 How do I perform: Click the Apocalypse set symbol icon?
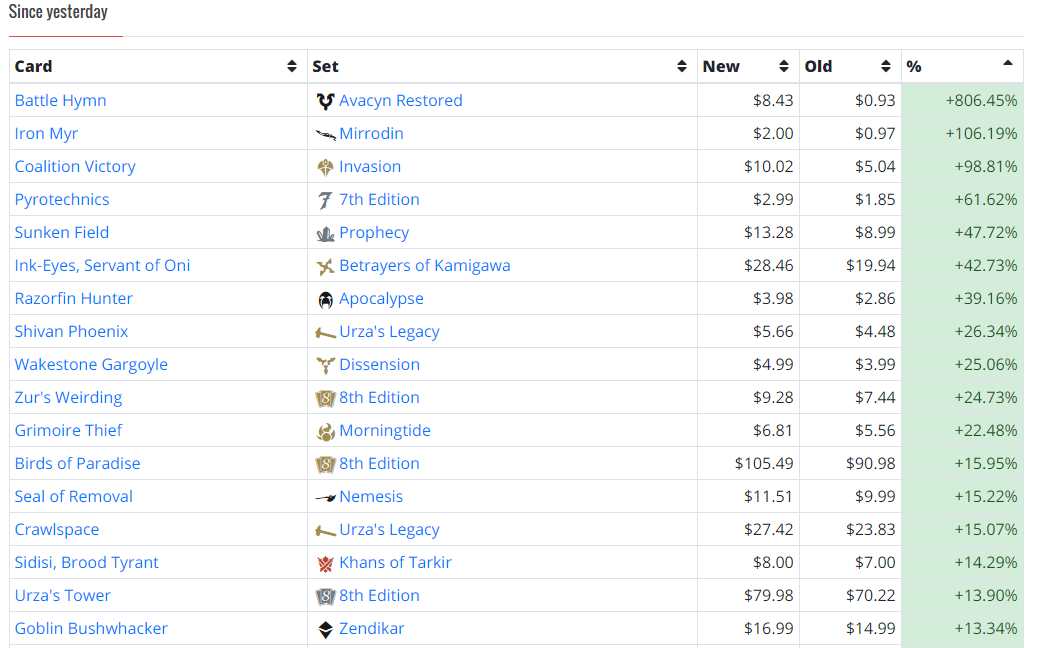(x=325, y=300)
